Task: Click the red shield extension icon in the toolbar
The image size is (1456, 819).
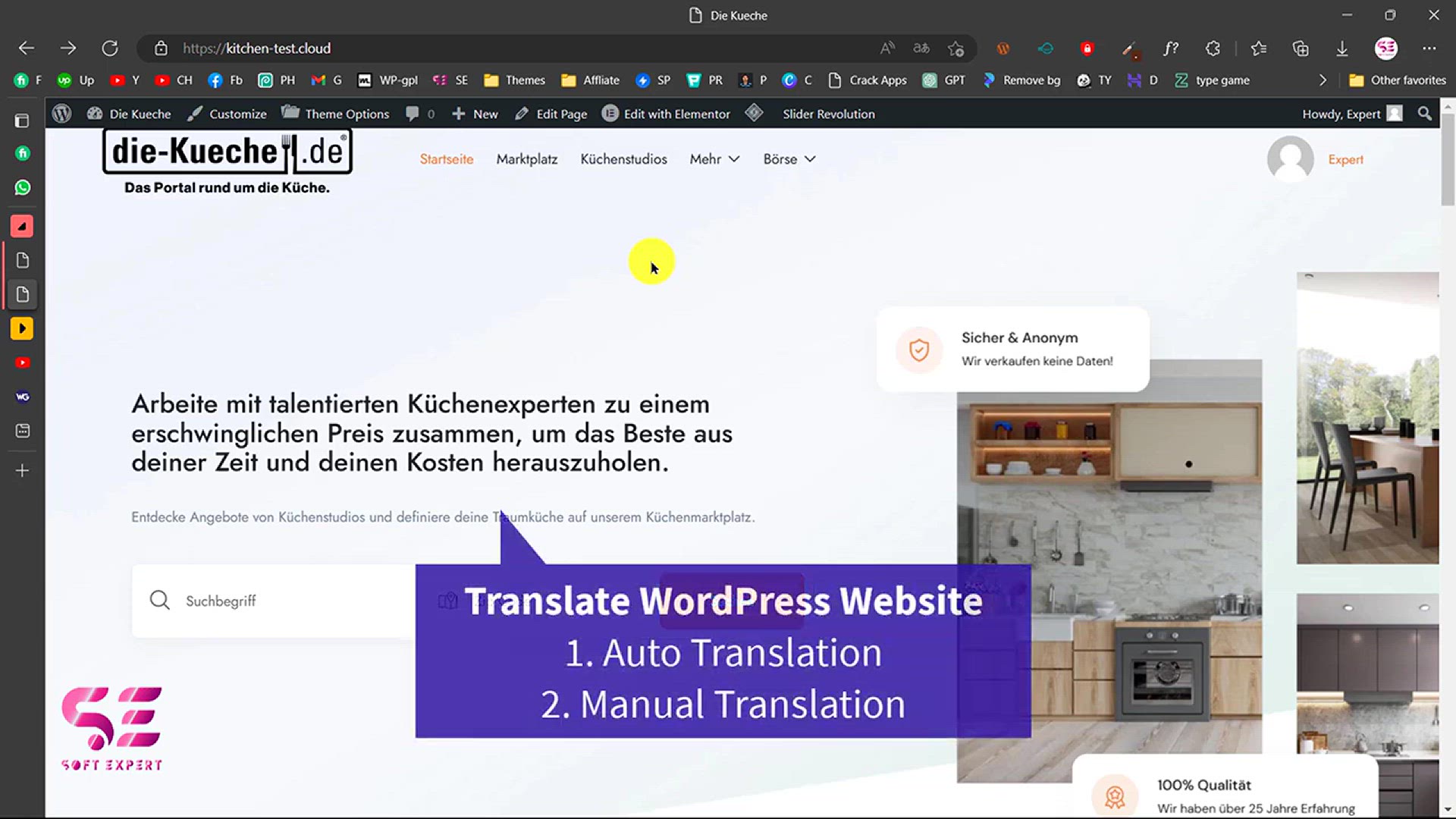Action: 1087,49
